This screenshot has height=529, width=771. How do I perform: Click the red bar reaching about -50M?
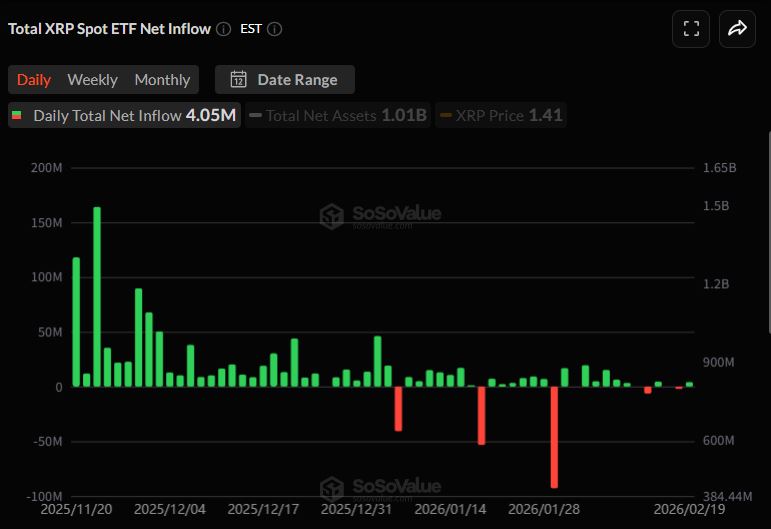point(481,415)
